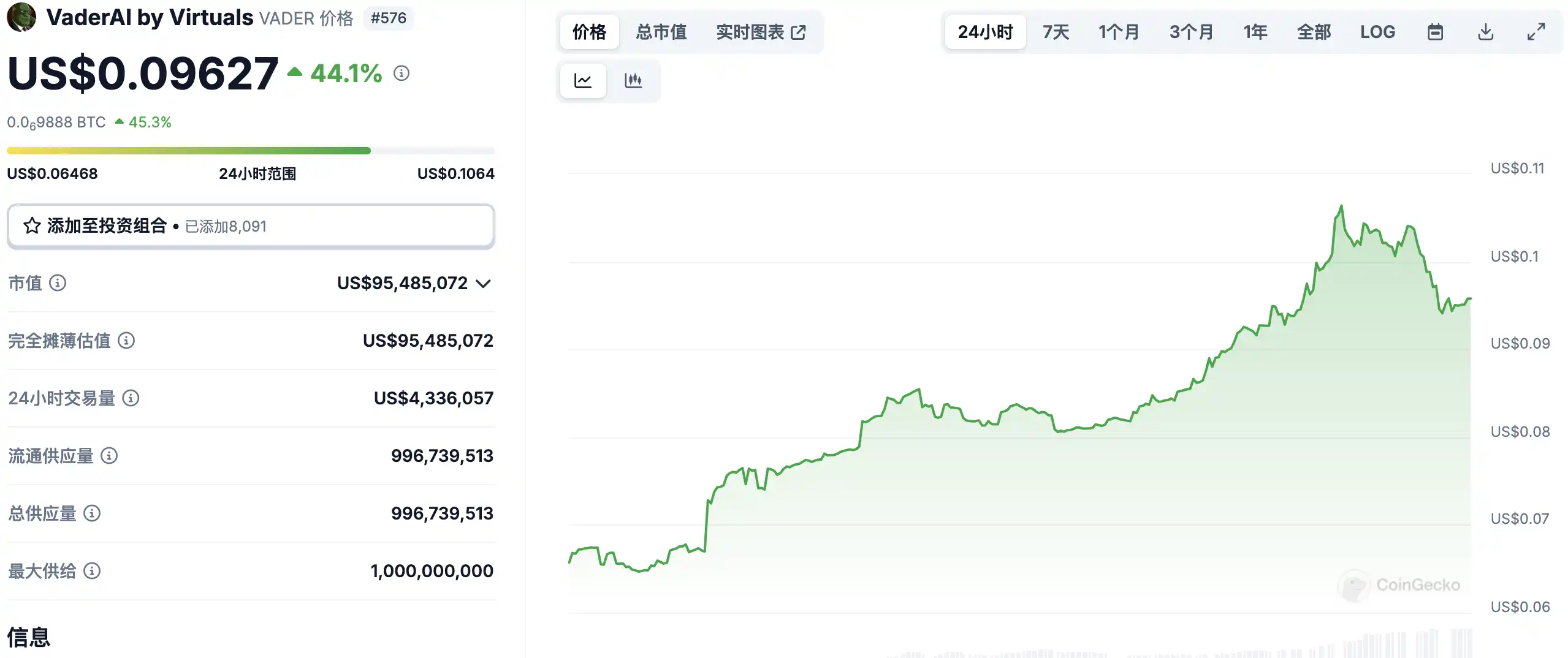
Task: Download the chart data
Action: [1485, 32]
